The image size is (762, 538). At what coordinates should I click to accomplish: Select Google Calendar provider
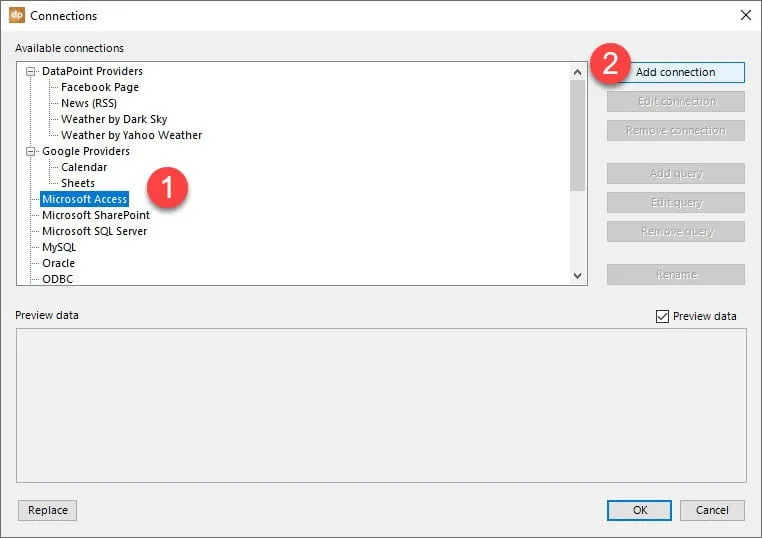pos(84,168)
